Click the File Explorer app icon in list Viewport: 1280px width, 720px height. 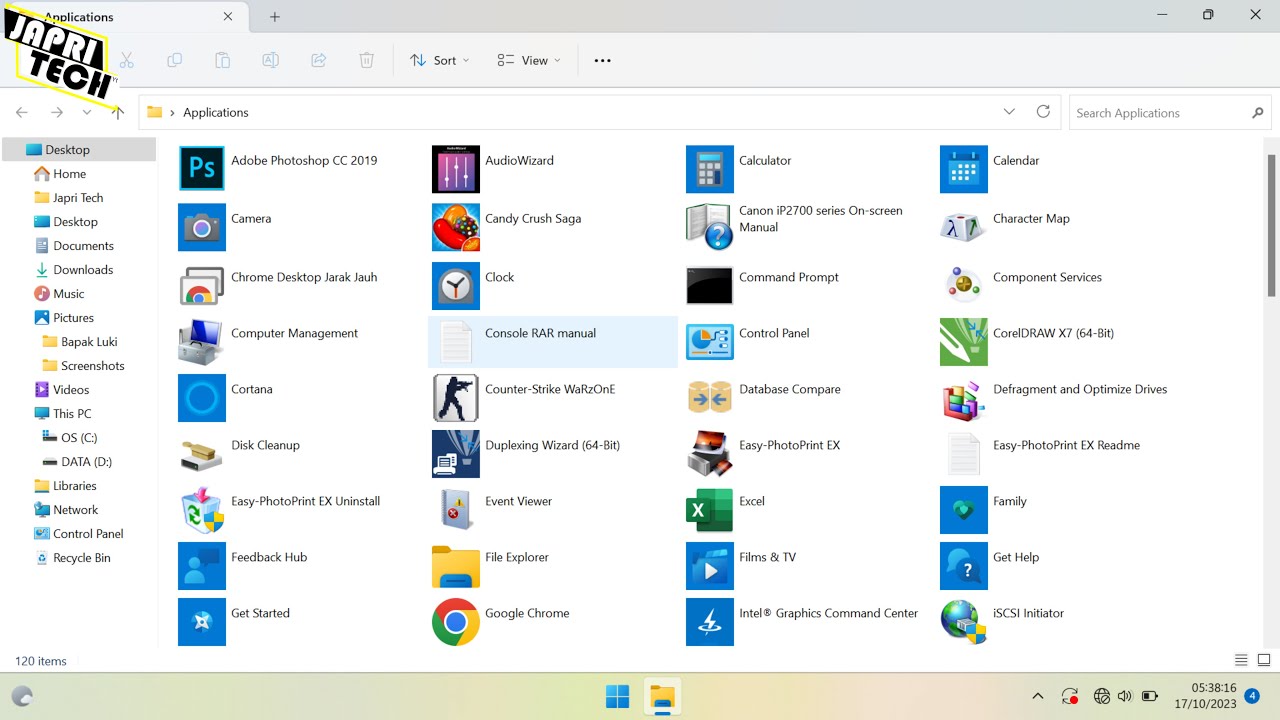(456, 566)
